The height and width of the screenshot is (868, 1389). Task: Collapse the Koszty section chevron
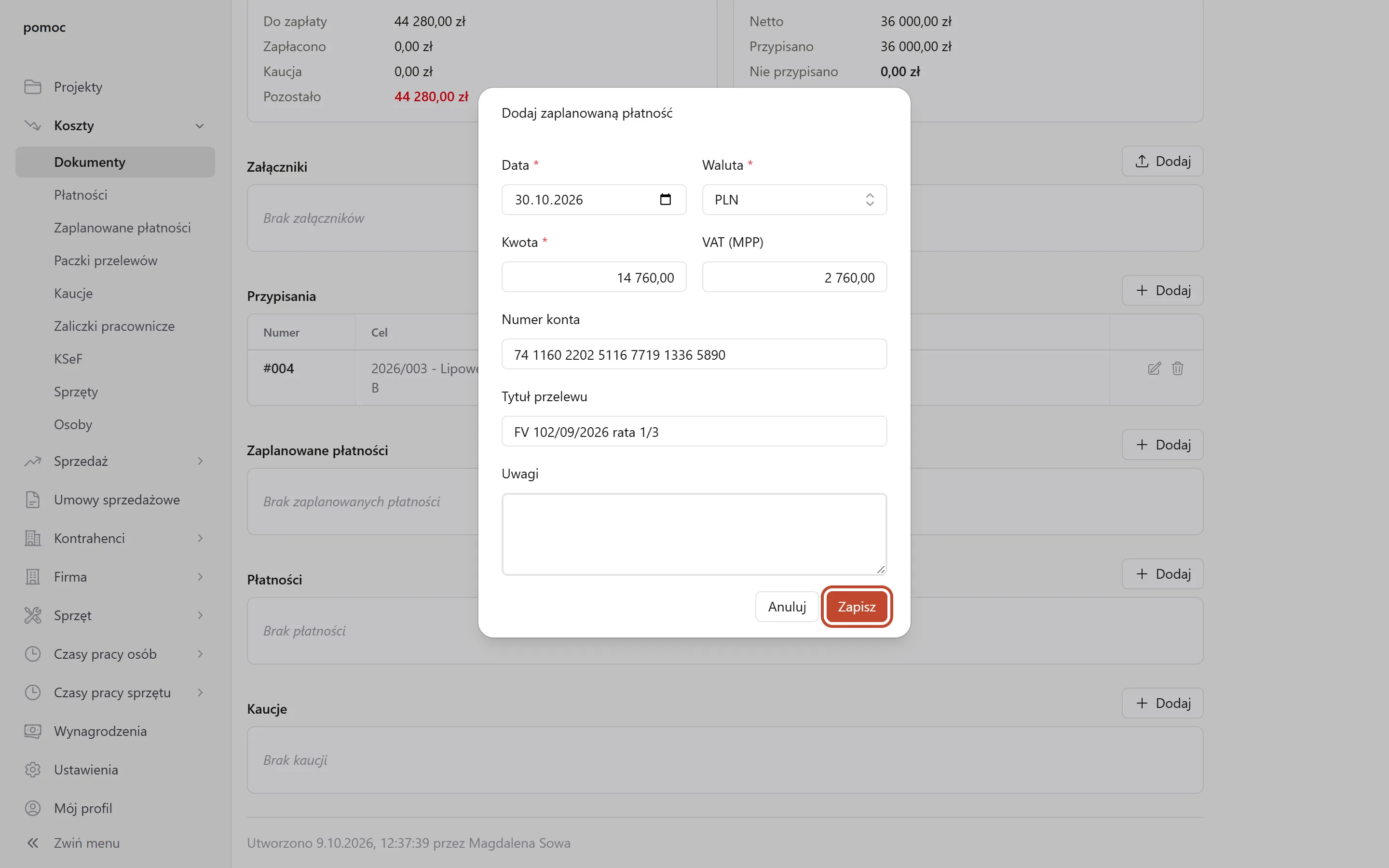click(x=200, y=126)
